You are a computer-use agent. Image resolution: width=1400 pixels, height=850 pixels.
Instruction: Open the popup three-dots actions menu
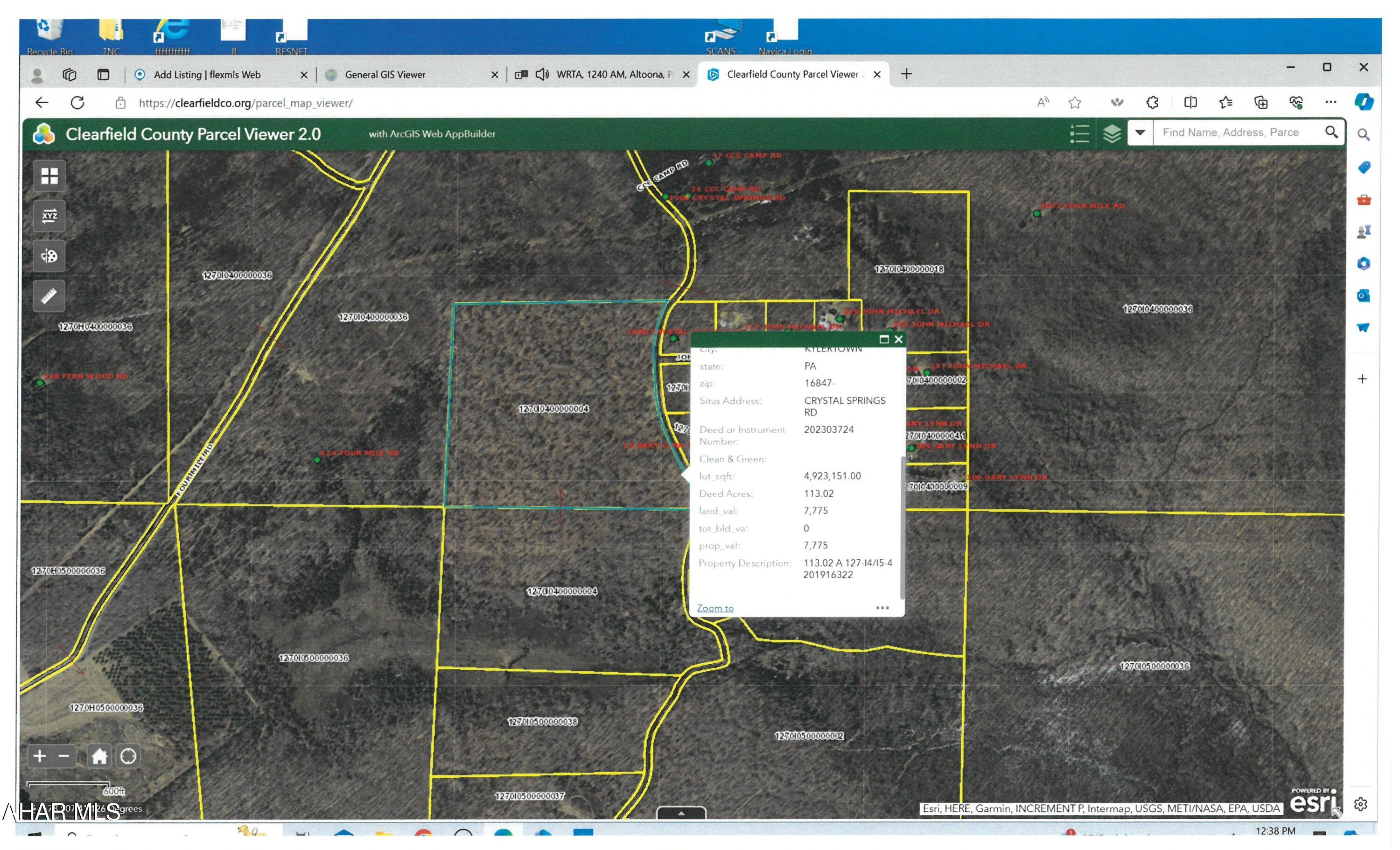[882, 608]
